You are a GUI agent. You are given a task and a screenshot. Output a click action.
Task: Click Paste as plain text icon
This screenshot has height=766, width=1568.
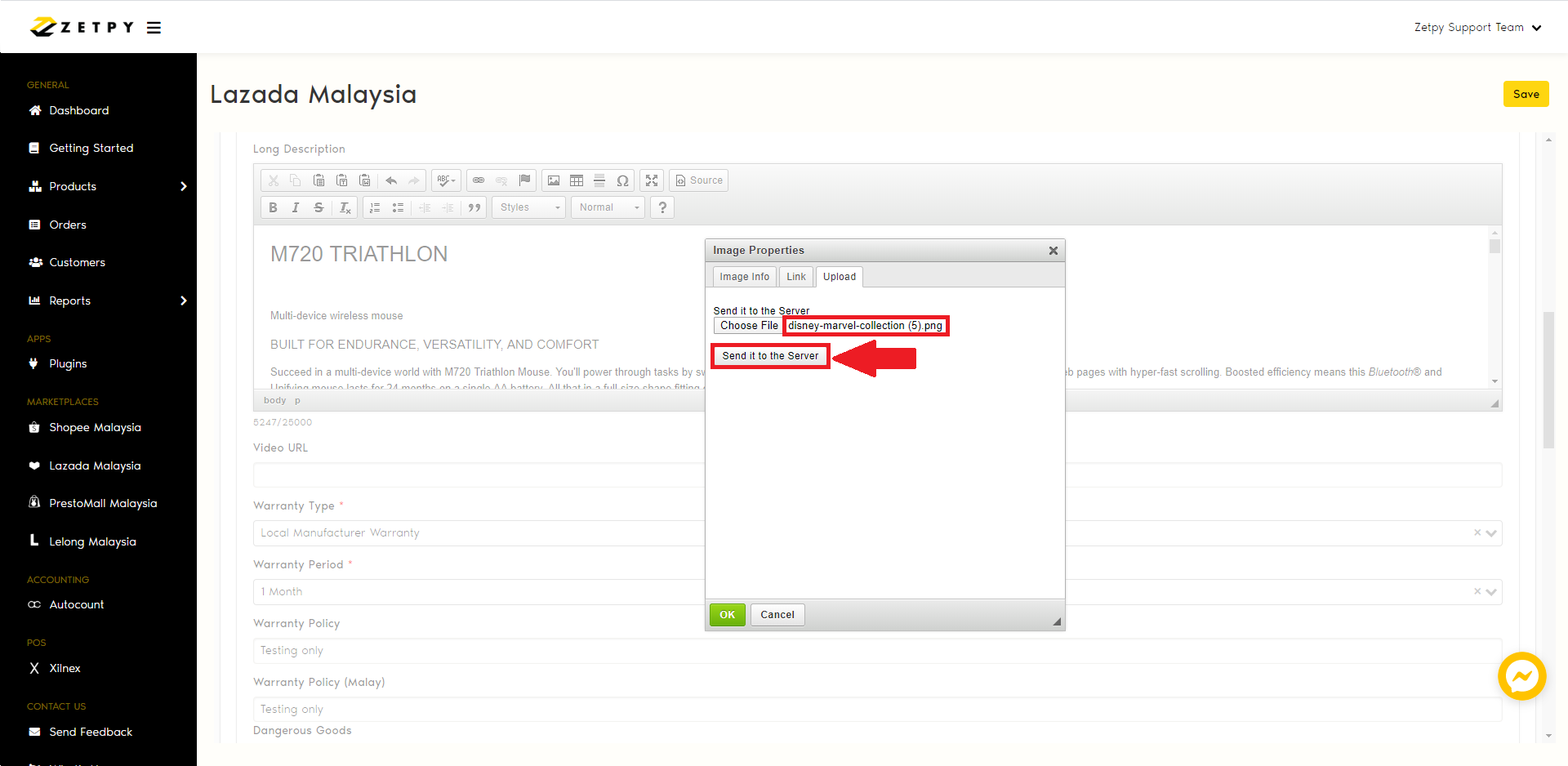[x=342, y=180]
